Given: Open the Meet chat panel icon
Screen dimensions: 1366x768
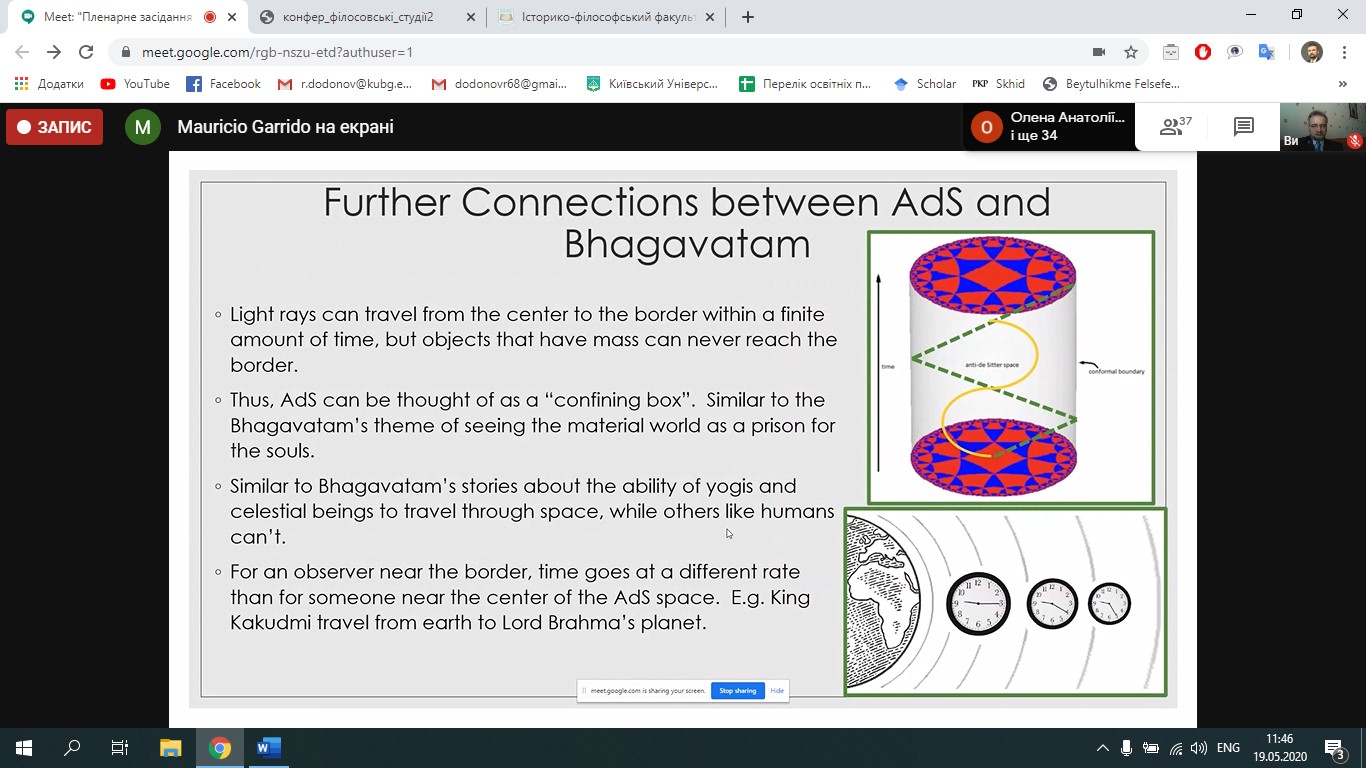Looking at the screenshot, I should (1243, 127).
